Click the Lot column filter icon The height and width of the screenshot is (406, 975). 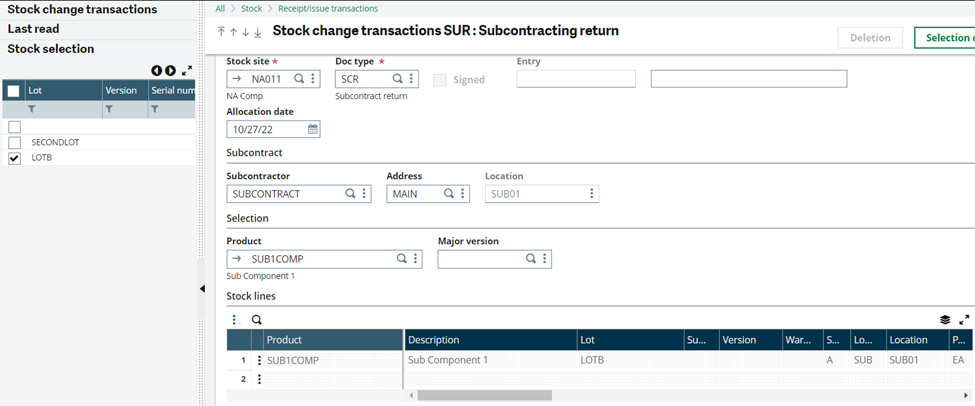point(31,109)
